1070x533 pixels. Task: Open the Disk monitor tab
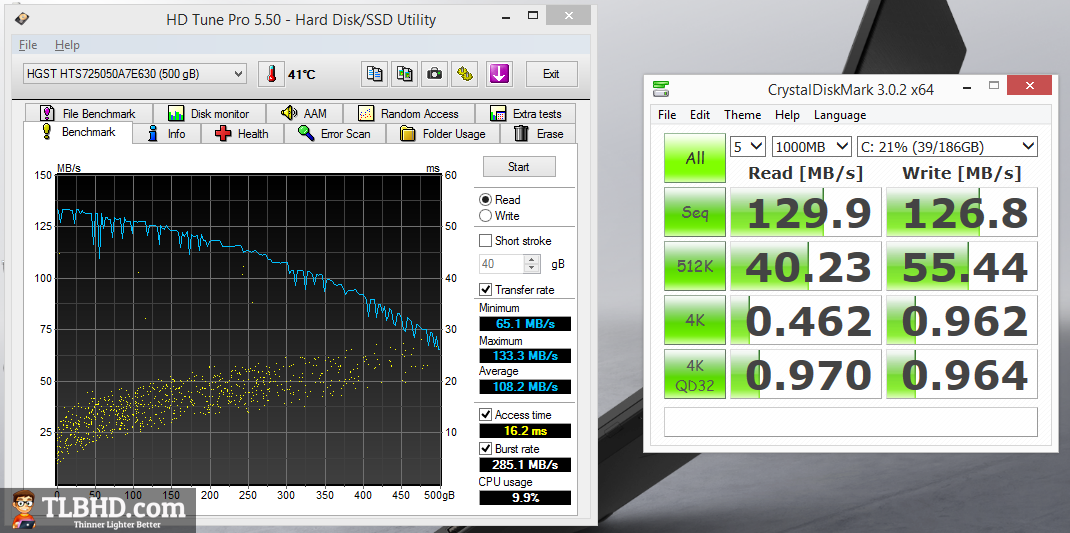tap(208, 113)
